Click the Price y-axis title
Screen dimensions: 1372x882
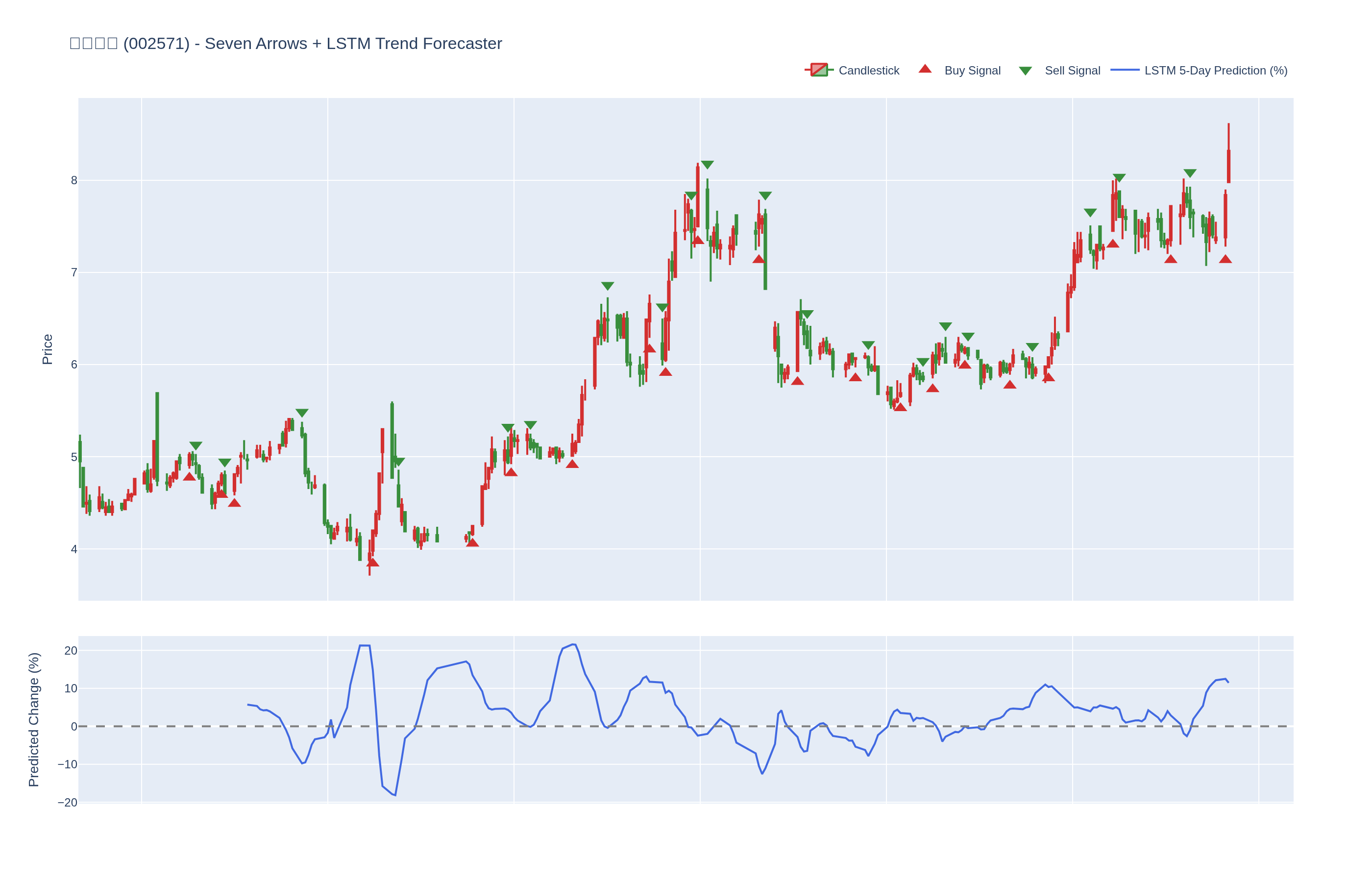point(48,349)
